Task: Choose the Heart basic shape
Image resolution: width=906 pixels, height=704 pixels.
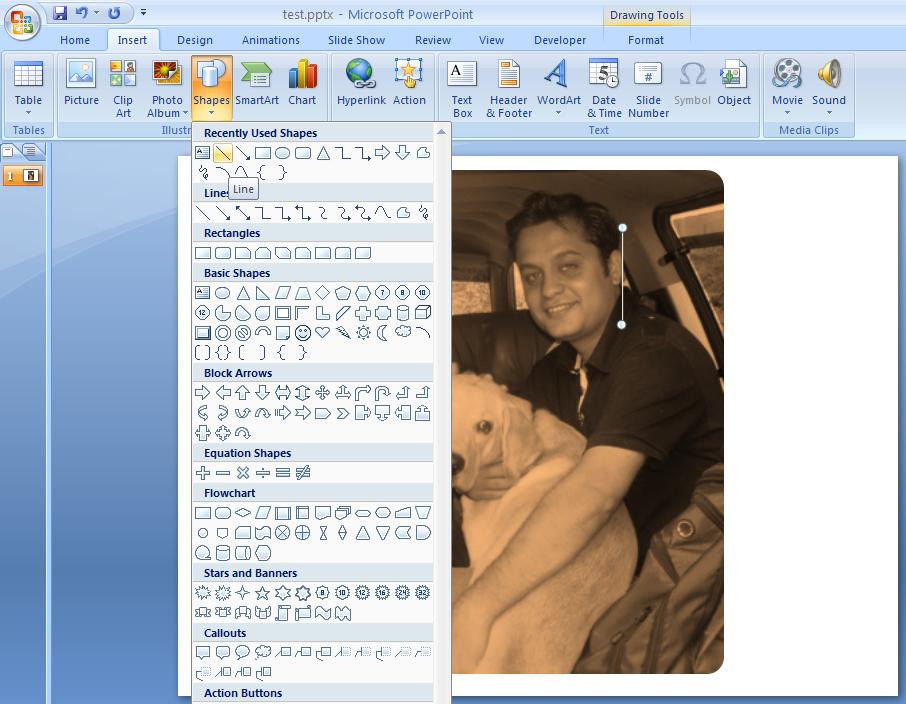Action: coord(322,332)
